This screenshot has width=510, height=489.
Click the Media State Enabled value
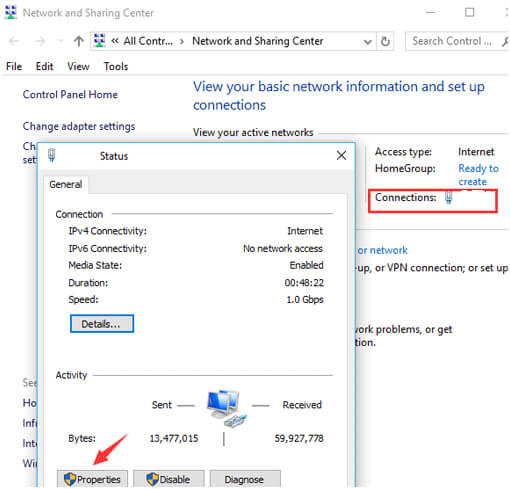pos(306,265)
